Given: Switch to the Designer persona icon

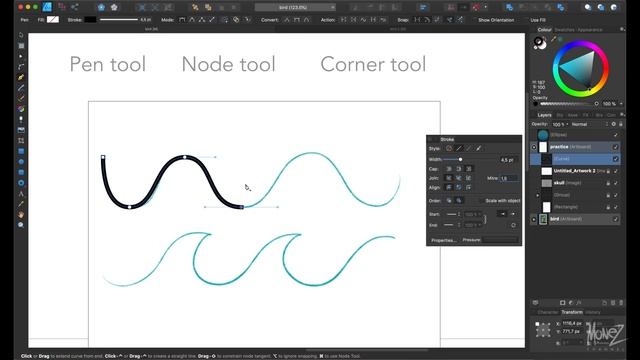Looking at the screenshot, I should [x=47, y=7].
